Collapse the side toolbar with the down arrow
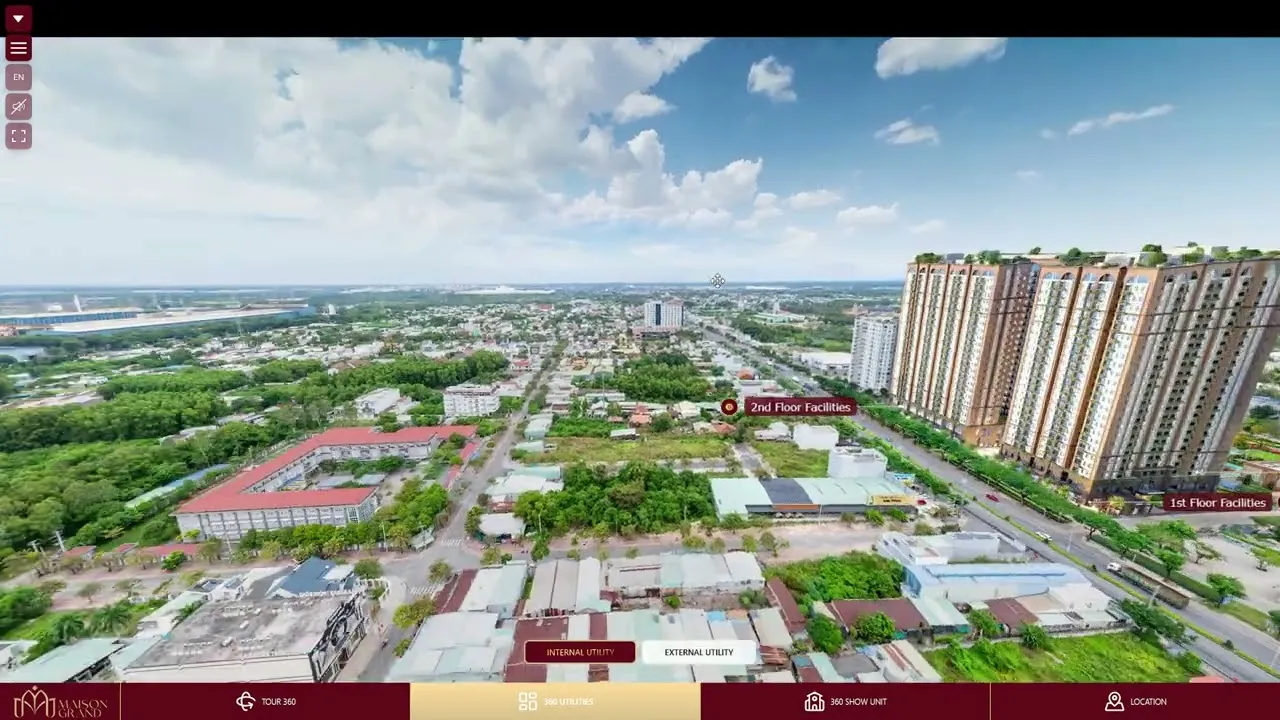1280x720 pixels. coord(18,18)
